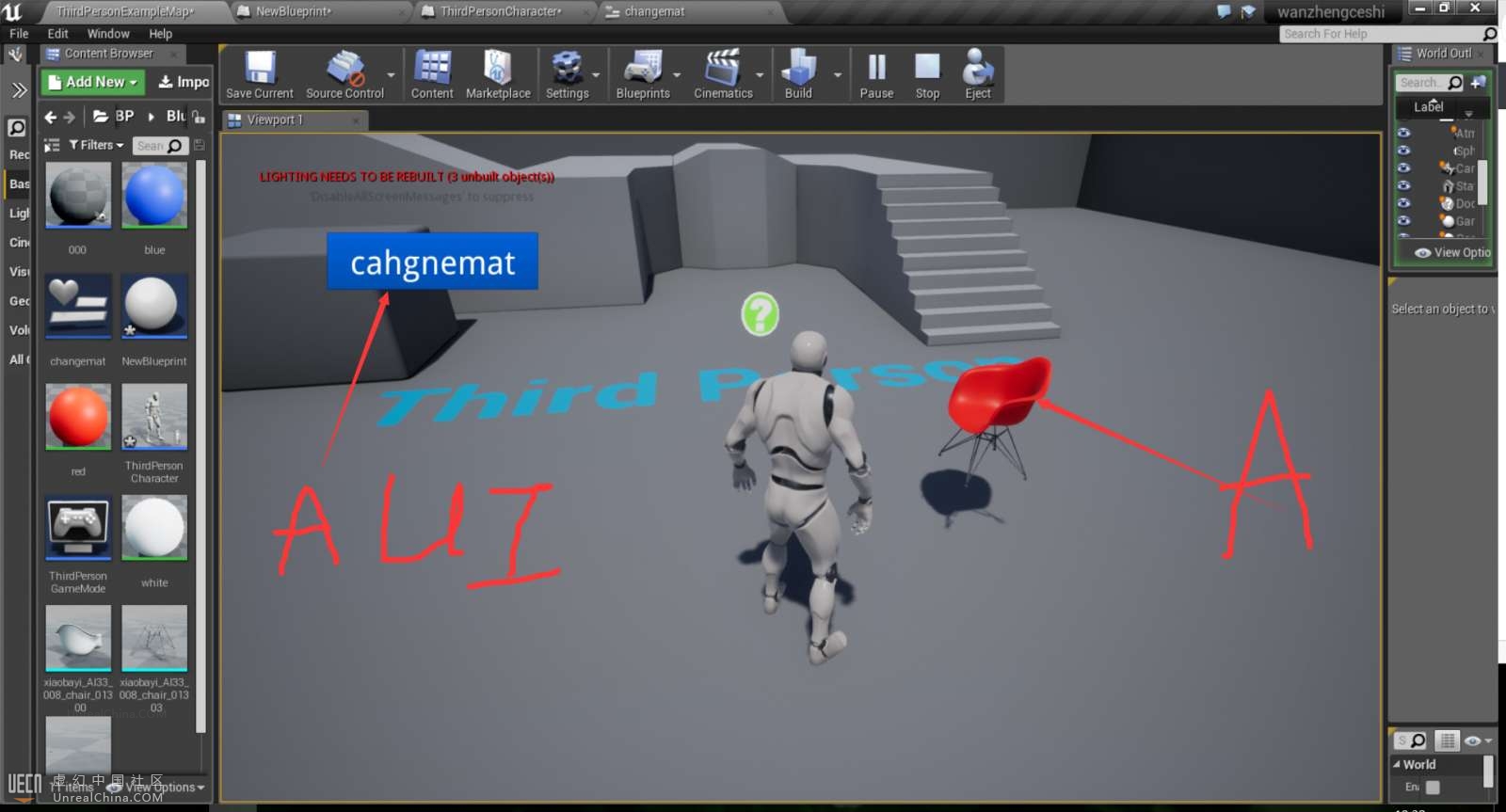Open the Details panel eye view options dropdown
Viewport: 1506px width, 812px height.
click(1479, 740)
